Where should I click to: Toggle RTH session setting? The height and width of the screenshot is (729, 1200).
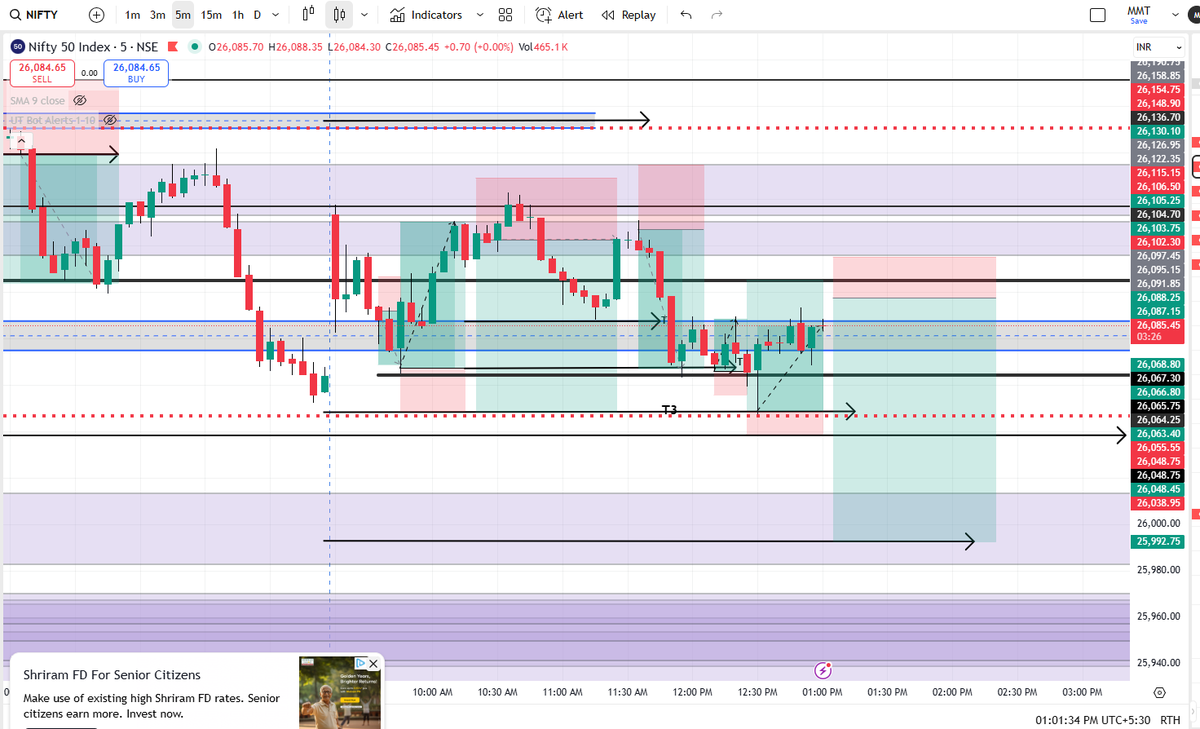click(1170, 720)
